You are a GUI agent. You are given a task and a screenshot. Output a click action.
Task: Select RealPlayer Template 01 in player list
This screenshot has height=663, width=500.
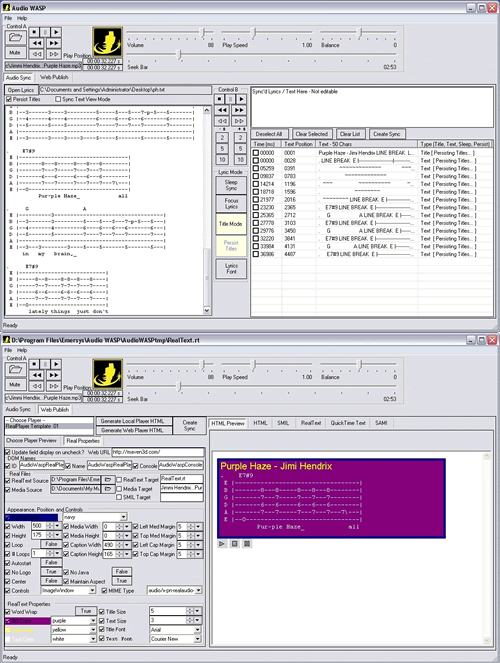(49, 426)
